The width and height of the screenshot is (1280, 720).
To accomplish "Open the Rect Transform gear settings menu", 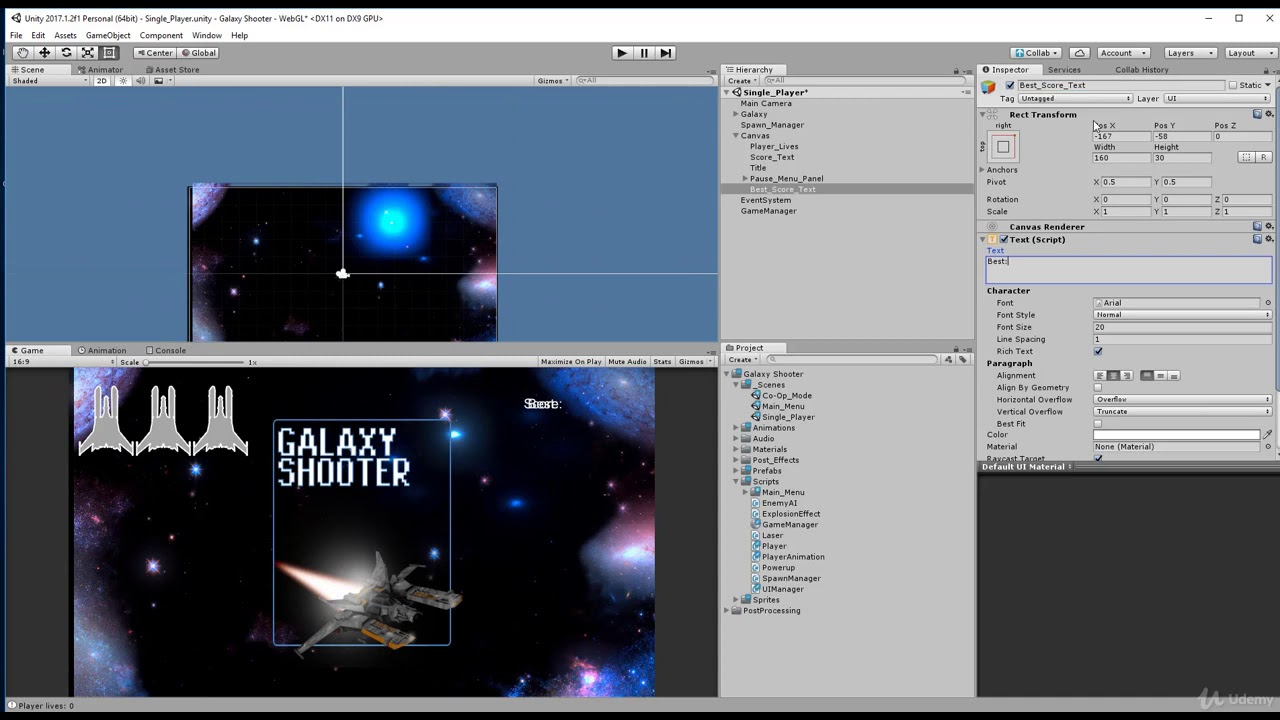I will pyautogui.click(x=1269, y=114).
